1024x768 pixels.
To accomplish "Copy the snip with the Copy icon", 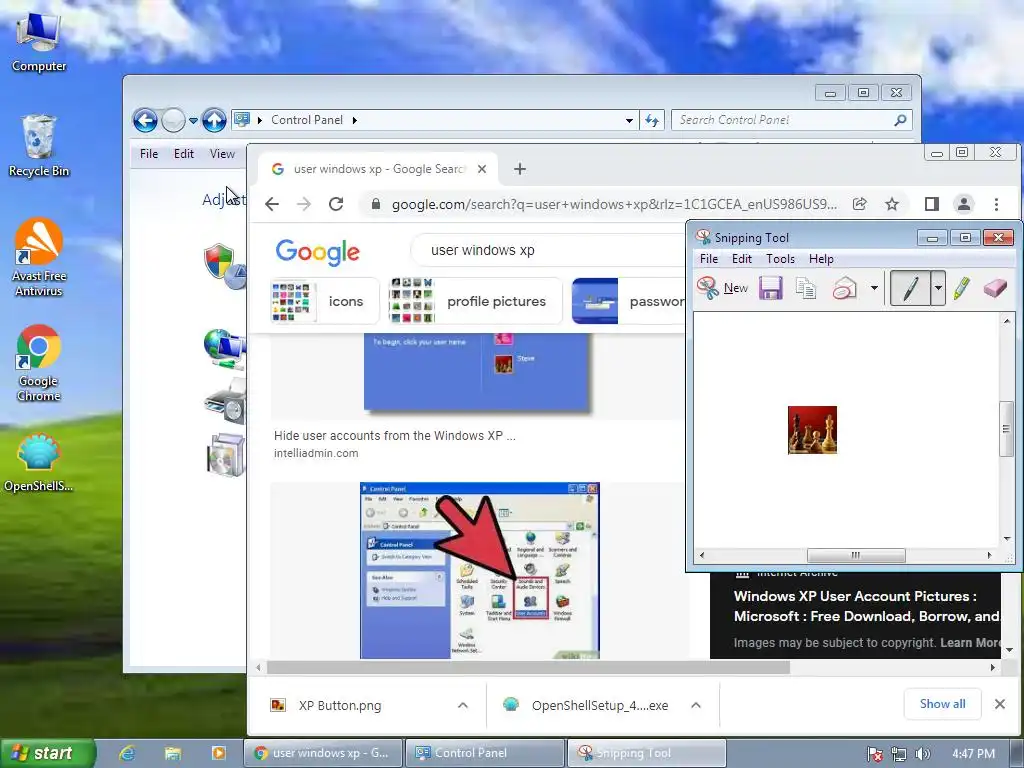I will [806, 288].
